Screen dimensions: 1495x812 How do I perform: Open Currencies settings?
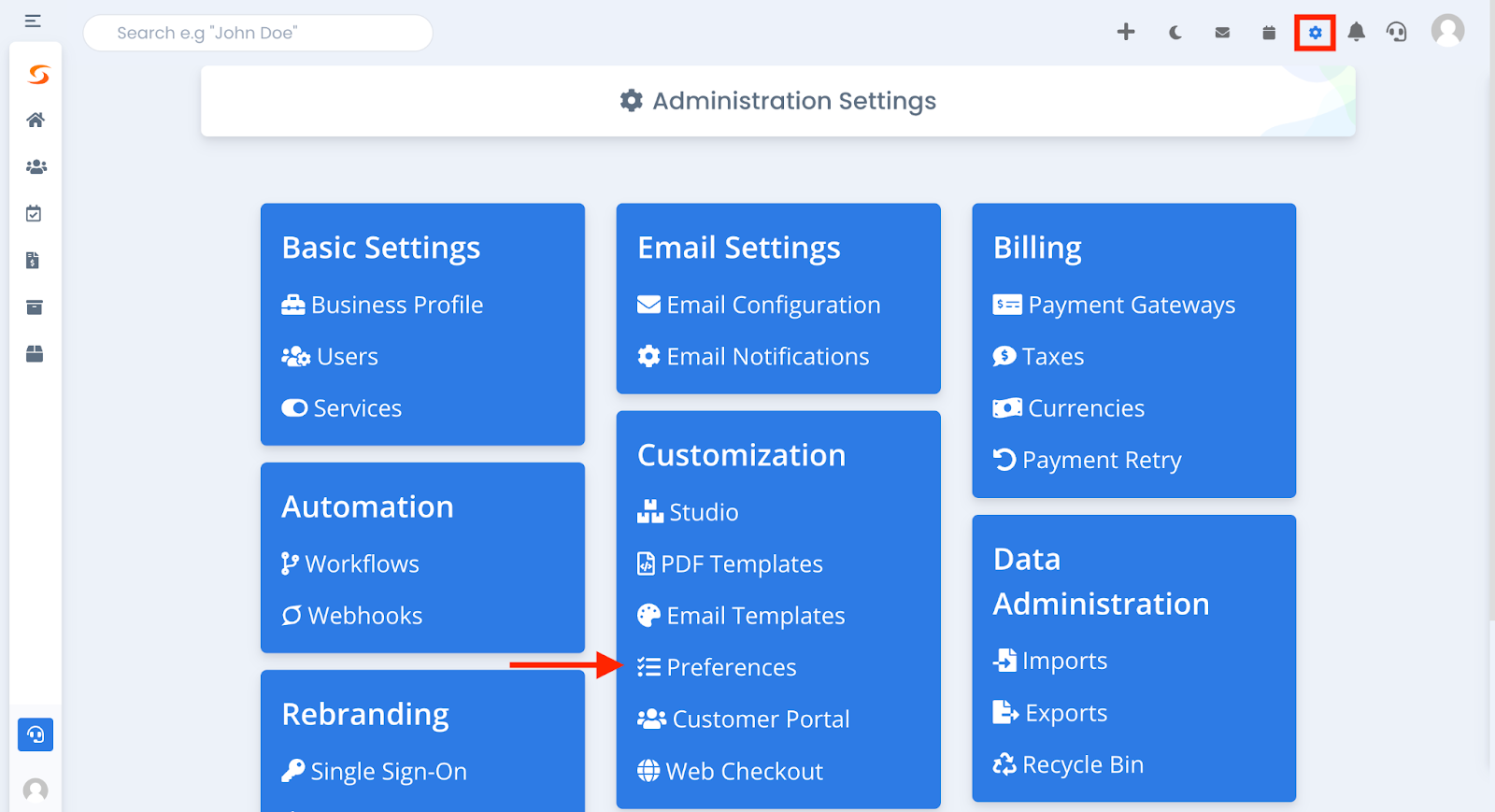click(x=1069, y=408)
